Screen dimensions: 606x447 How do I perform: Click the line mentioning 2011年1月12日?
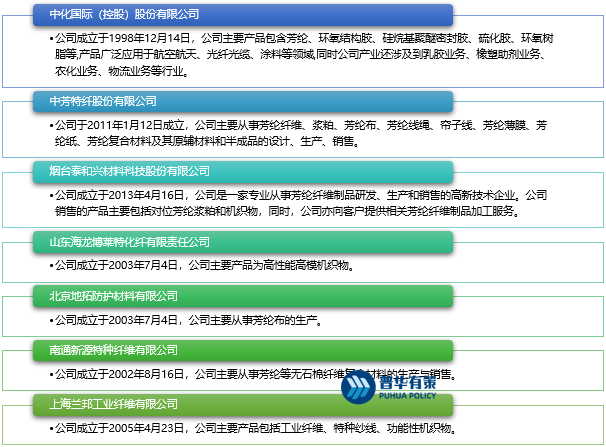(300, 126)
